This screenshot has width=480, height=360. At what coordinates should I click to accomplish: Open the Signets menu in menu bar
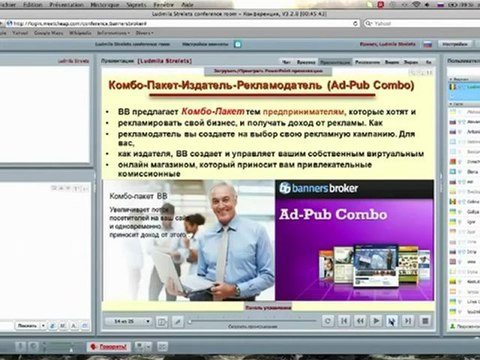coord(136,5)
